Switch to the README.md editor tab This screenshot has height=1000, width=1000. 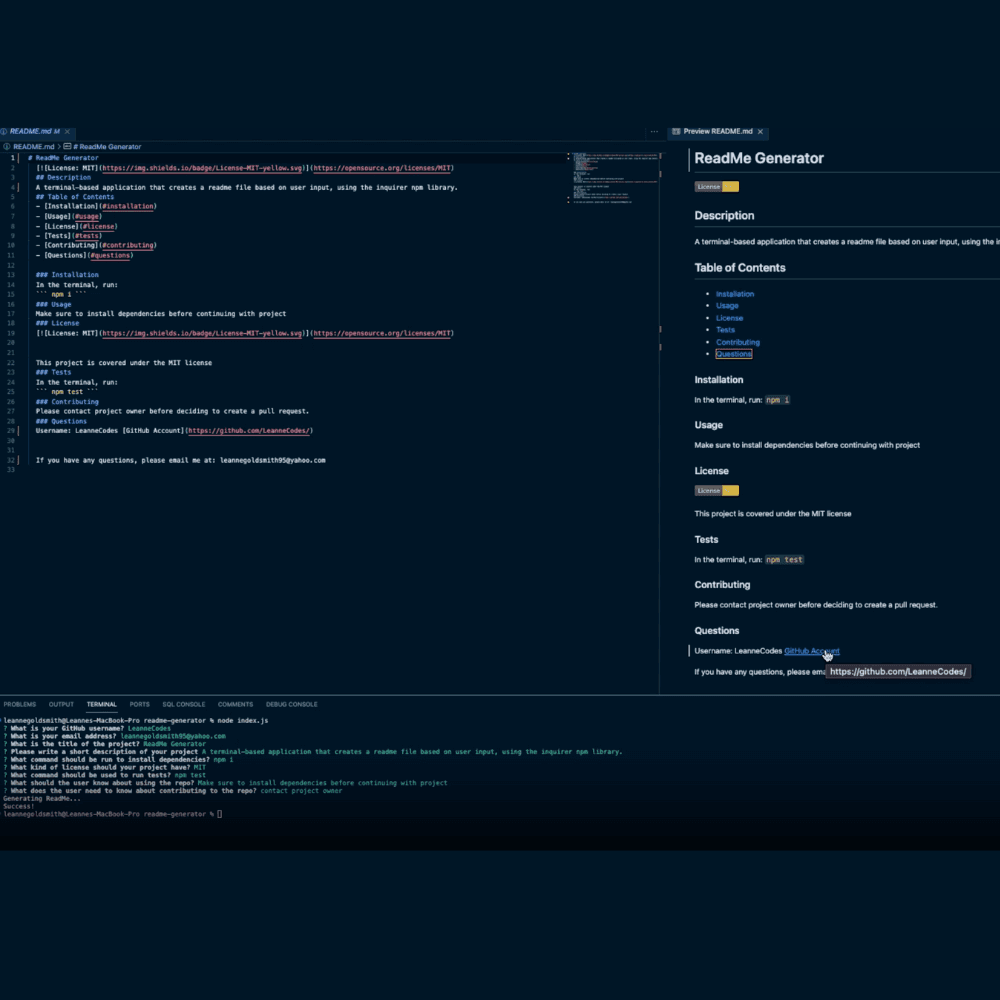[x=34, y=131]
